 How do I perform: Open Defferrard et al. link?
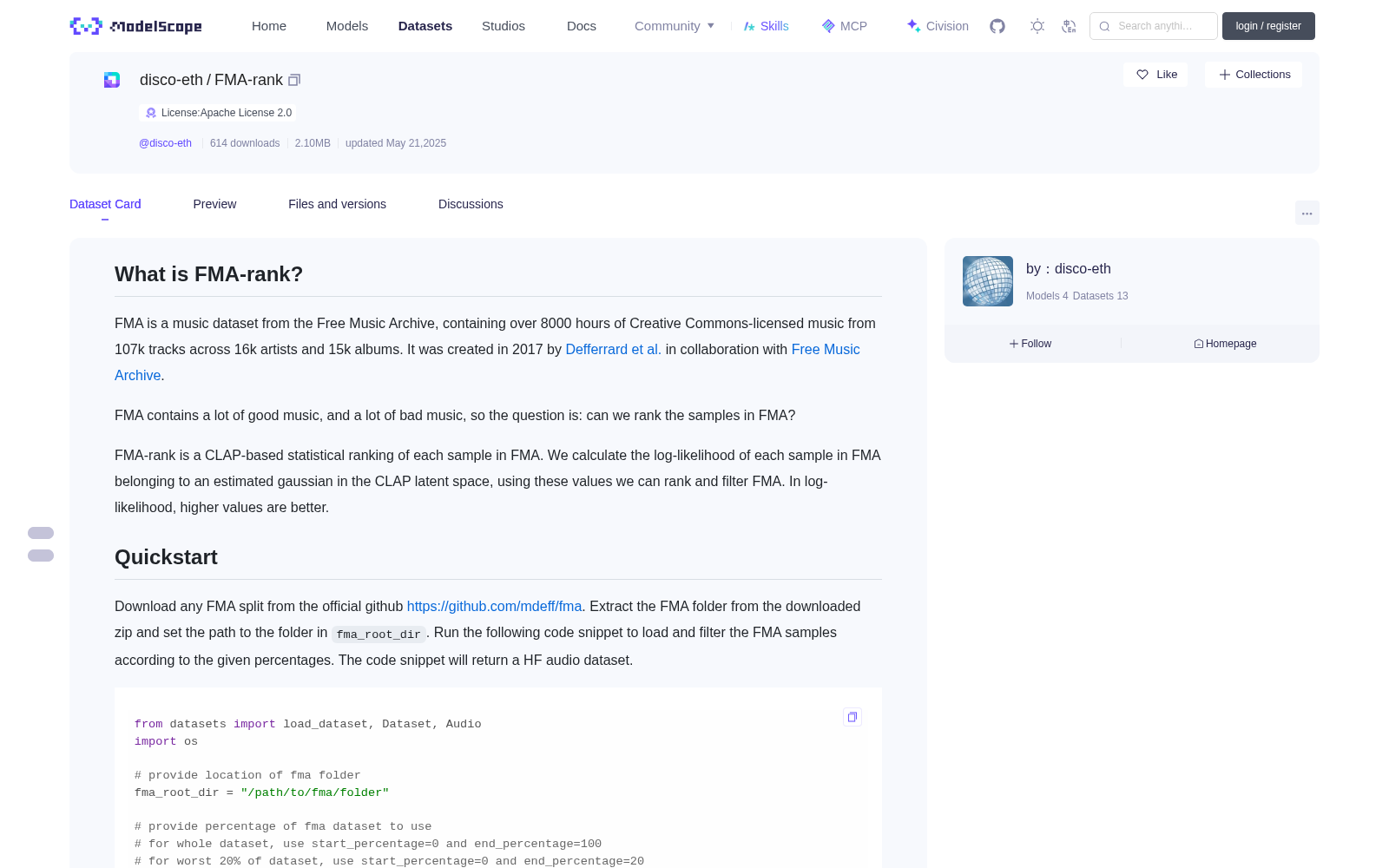coord(613,349)
